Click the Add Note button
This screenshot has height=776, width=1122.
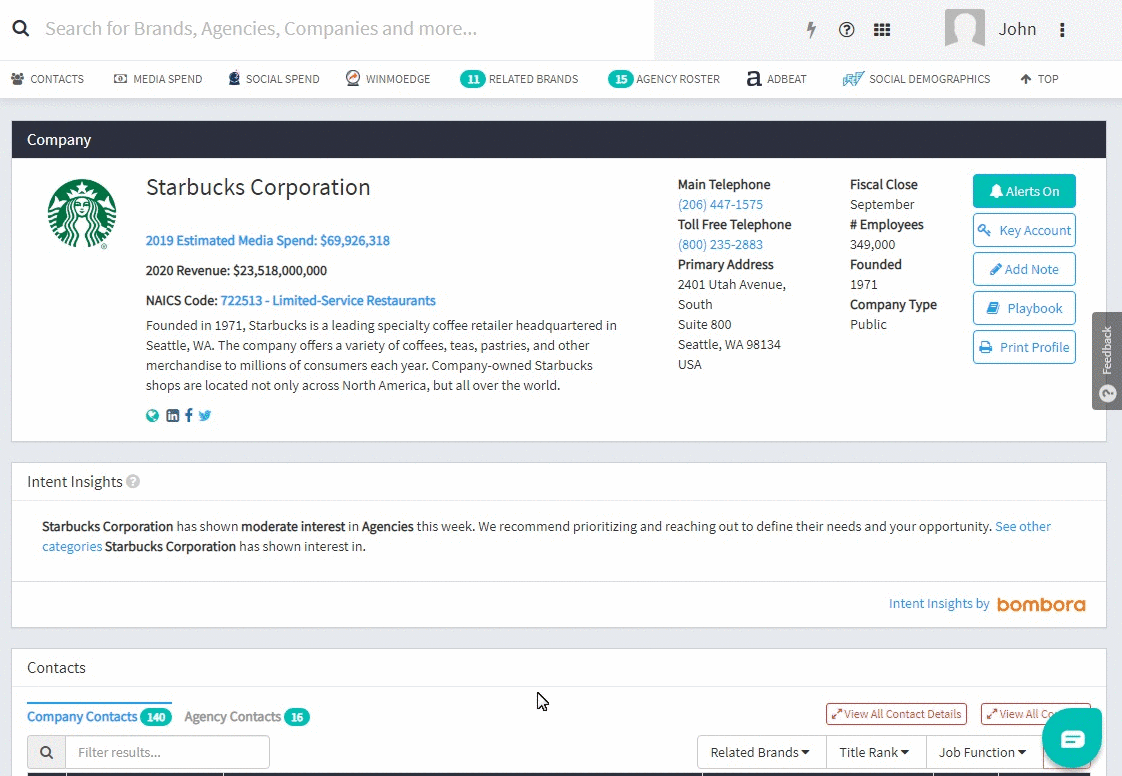[x=1024, y=269]
